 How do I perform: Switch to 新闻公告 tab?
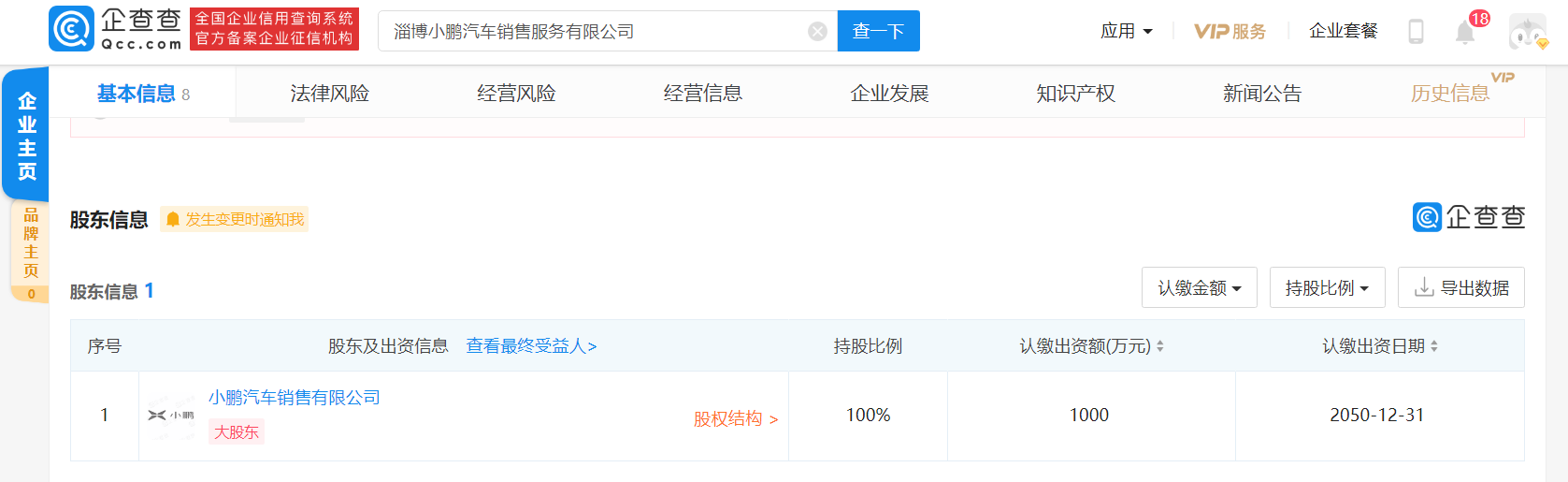click(x=1262, y=94)
